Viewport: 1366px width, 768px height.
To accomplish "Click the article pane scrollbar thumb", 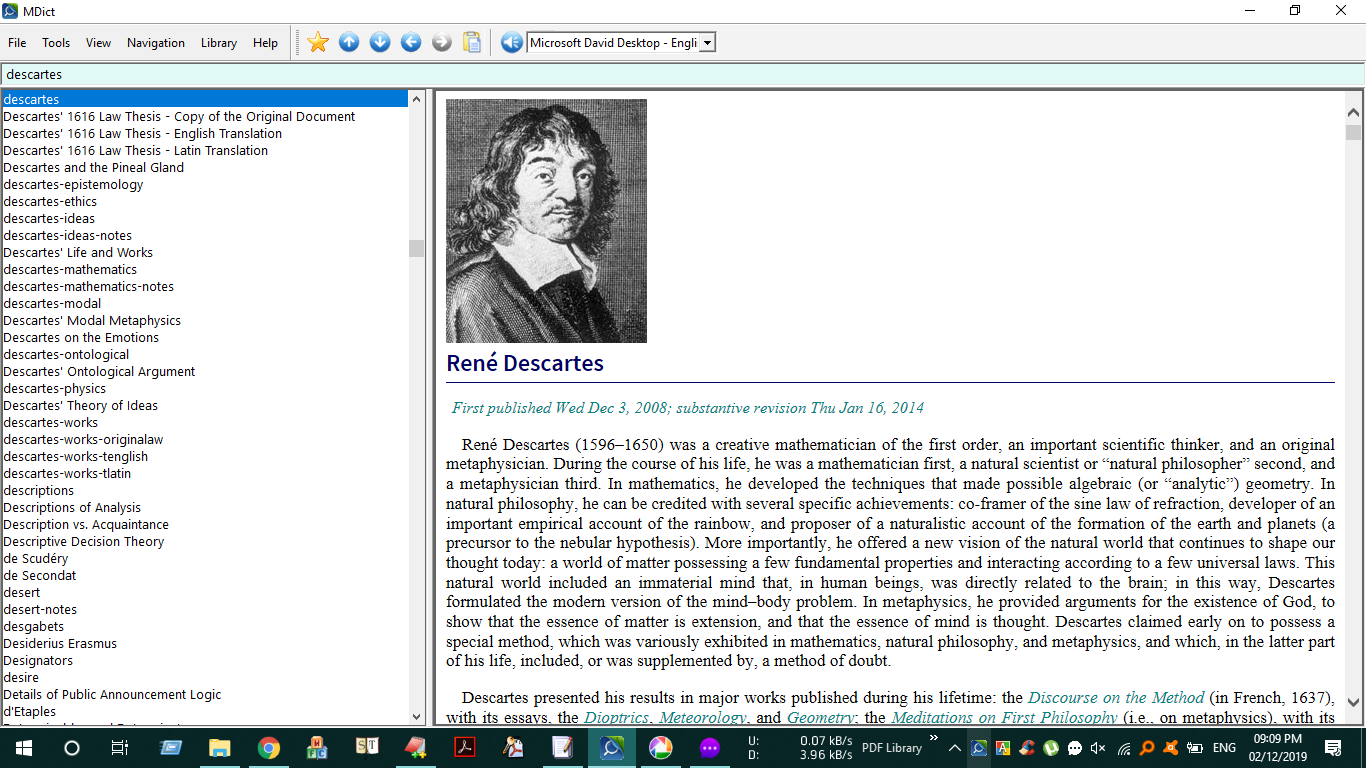I will coord(1354,132).
